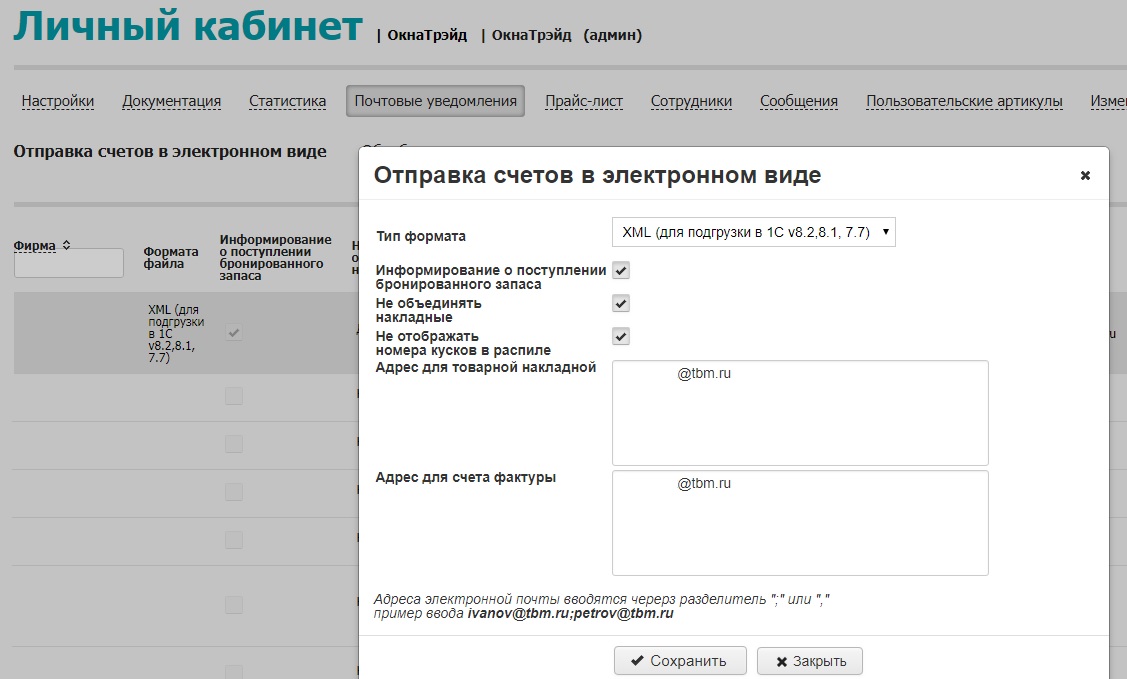1127x679 pixels.
Task: Click the Фирма filter input field
Action: click(x=69, y=264)
